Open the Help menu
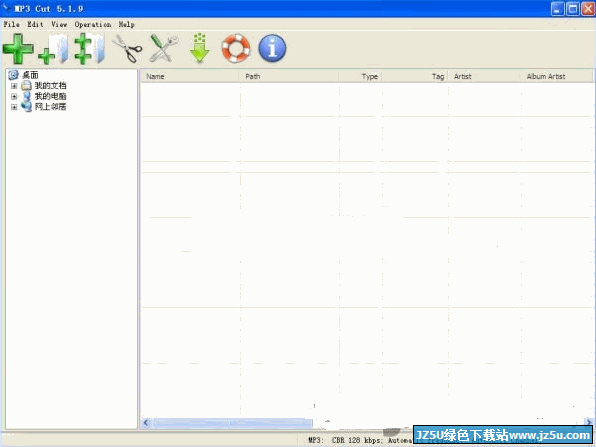 [127, 24]
